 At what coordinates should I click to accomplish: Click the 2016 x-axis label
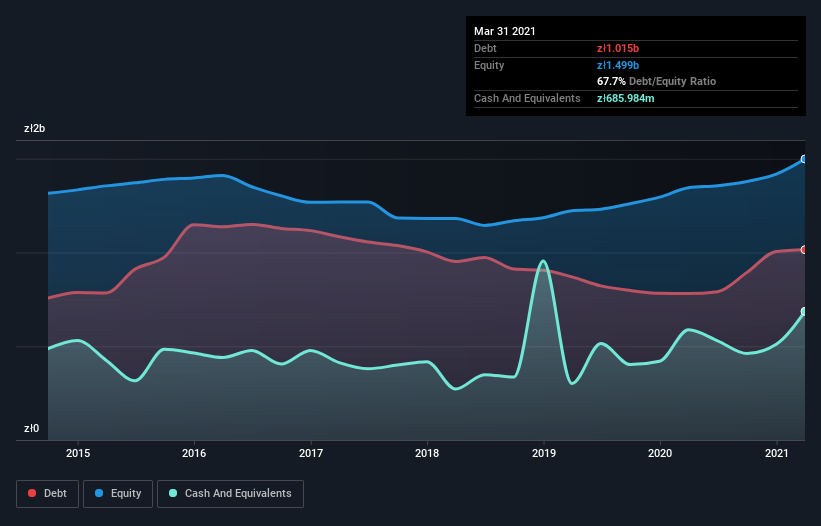[194, 453]
